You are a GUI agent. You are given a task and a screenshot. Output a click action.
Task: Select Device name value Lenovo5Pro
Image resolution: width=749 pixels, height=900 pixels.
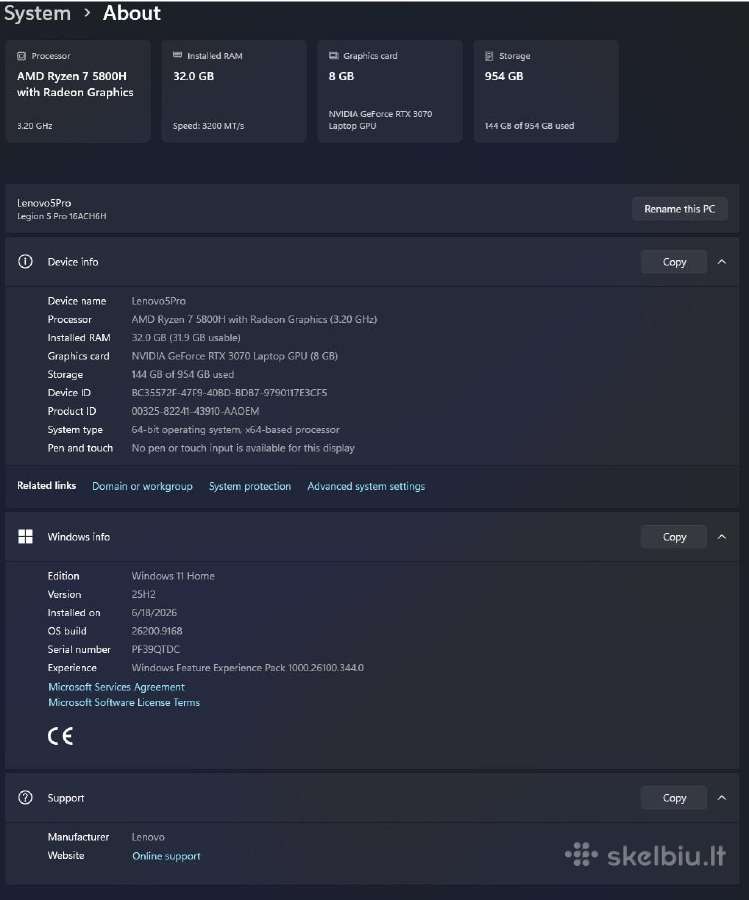(158, 301)
